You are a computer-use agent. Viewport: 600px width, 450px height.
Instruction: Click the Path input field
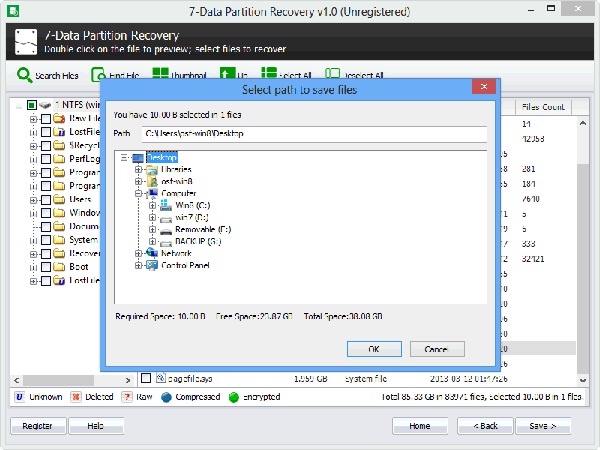(x=314, y=134)
